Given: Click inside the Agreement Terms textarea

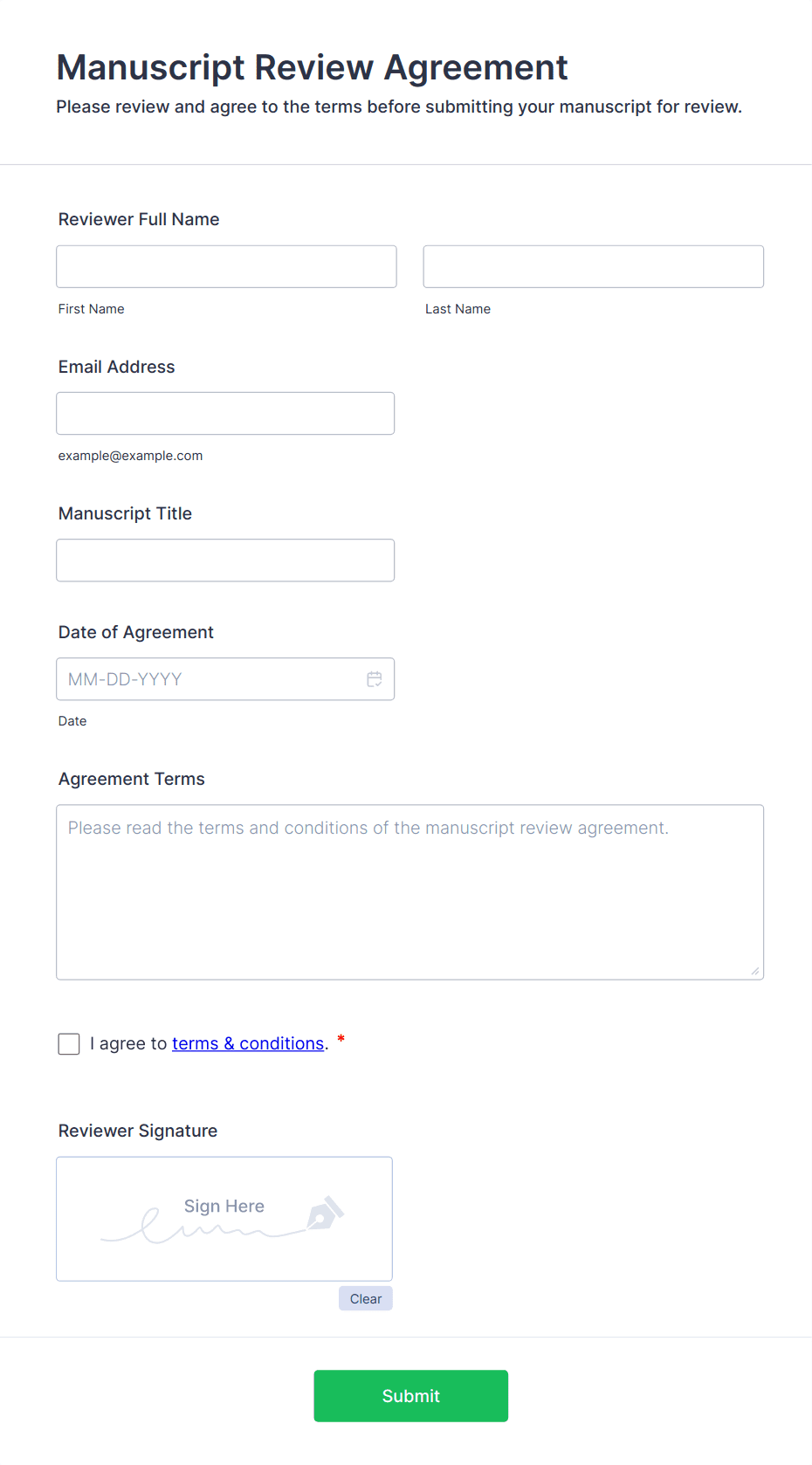Looking at the screenshot, I should (409, 899).
